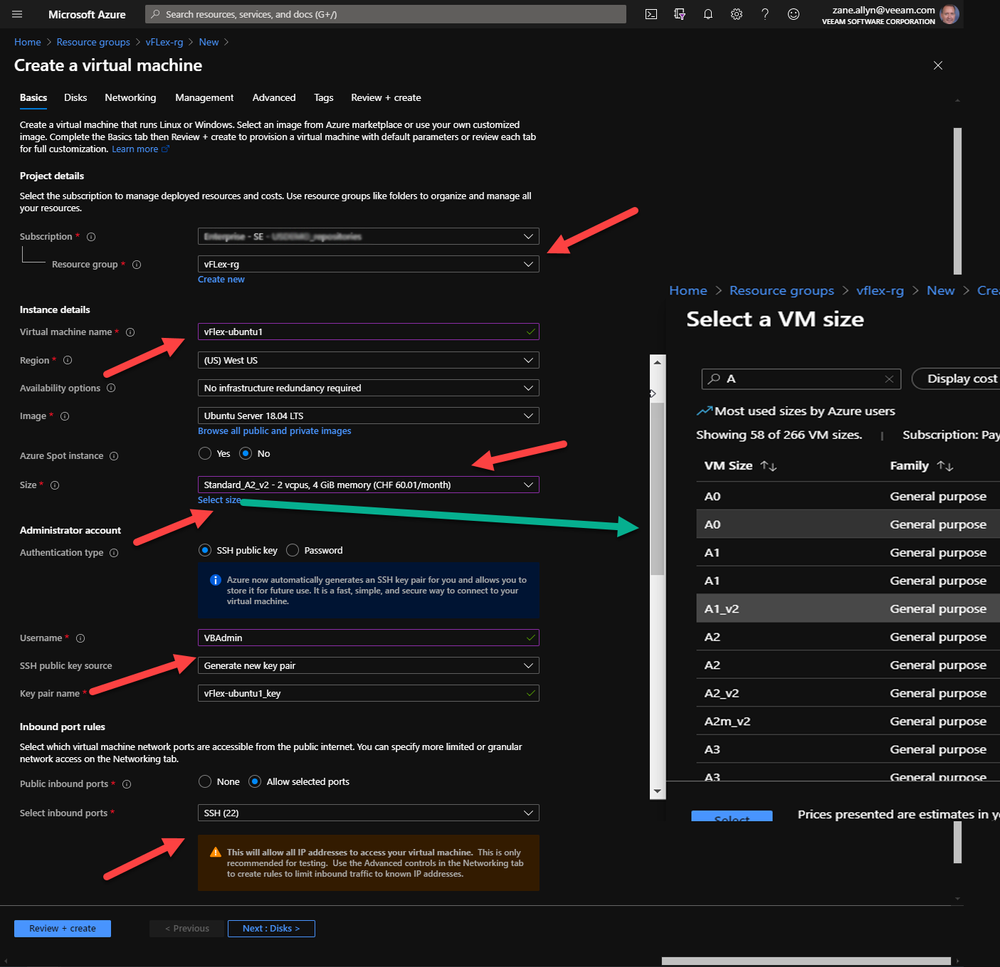Image resolution: width=1000 pixels, height=967 pixels.
Task: Switch to the Disks tab
Action: point(75,98)
